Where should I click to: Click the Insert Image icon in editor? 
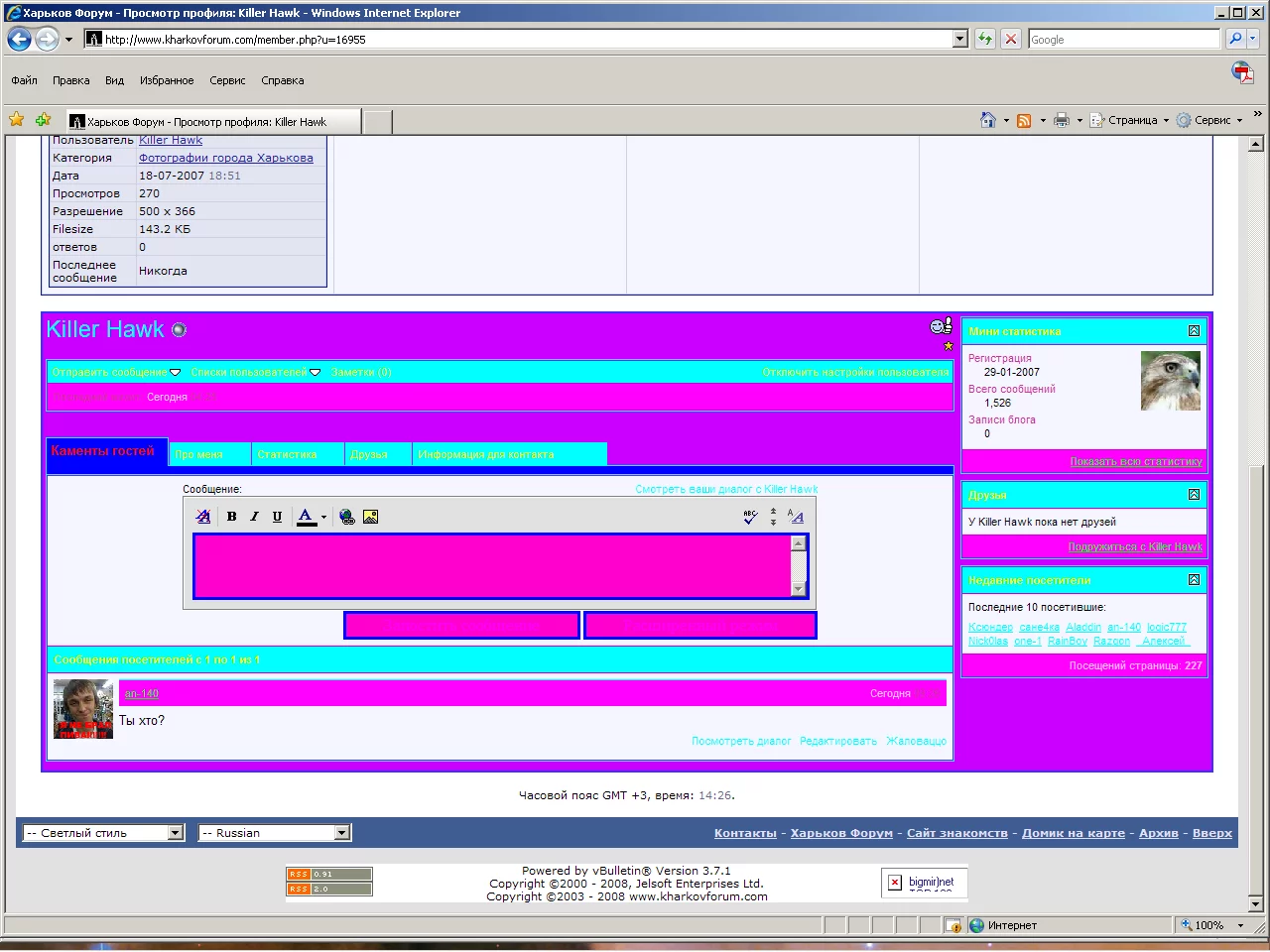tap(370, 517)
